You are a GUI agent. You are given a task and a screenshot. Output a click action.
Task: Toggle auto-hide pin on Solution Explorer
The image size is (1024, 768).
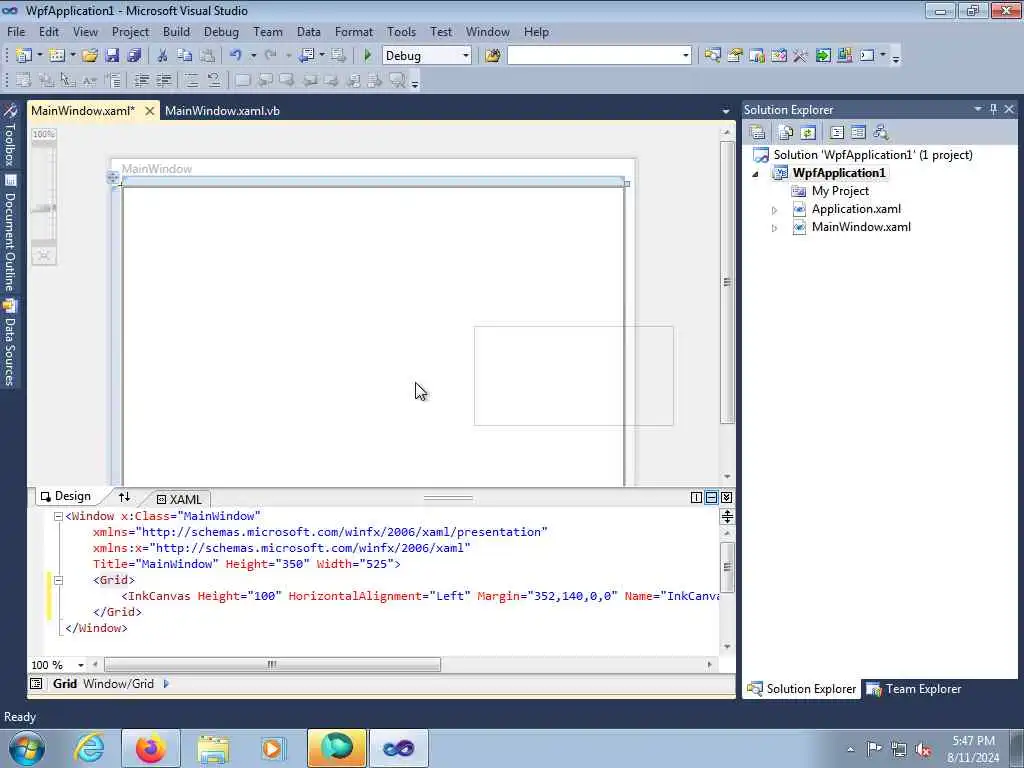click(993, 109)
